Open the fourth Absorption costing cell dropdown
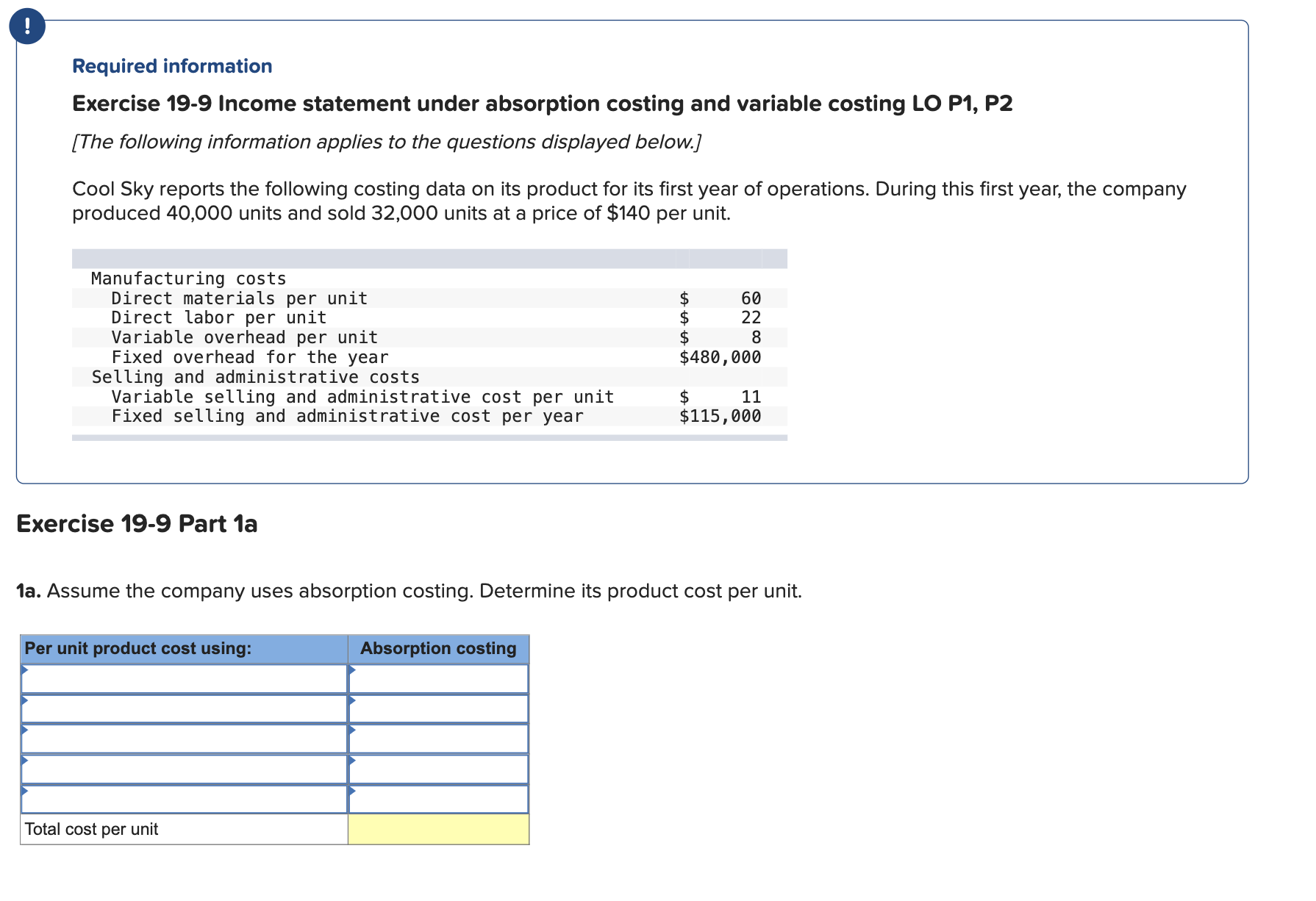 [x=437, y=769]
